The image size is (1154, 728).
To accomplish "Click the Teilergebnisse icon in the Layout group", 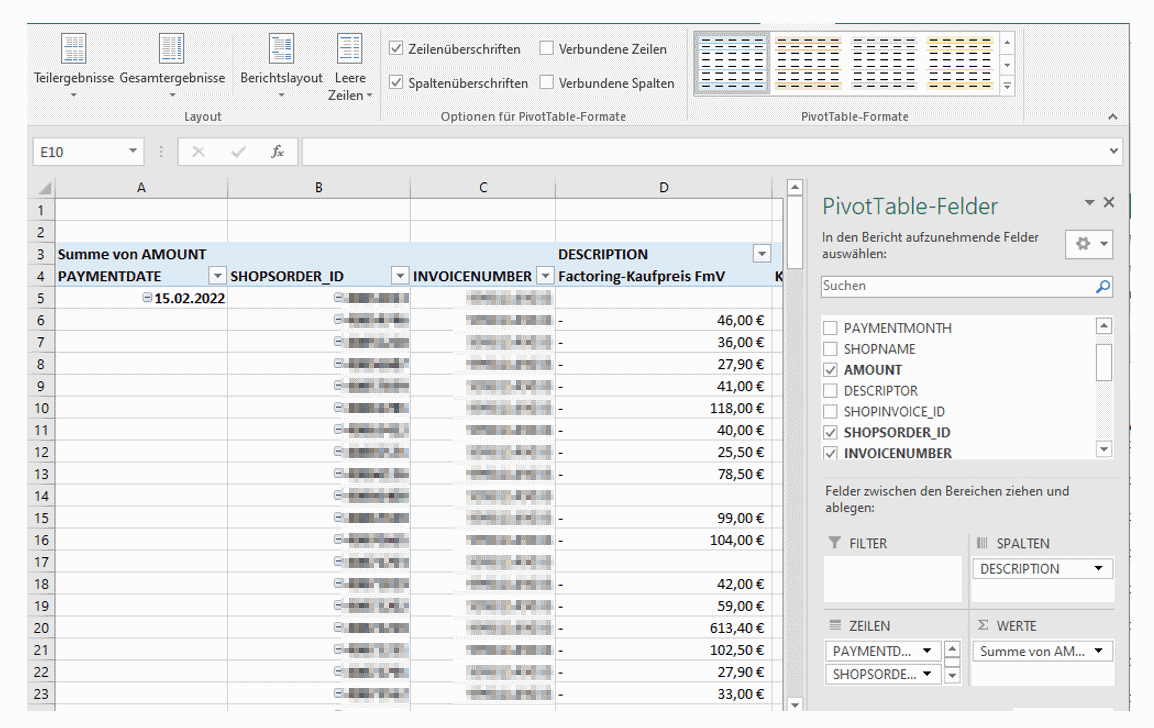I will coord(75,48).
